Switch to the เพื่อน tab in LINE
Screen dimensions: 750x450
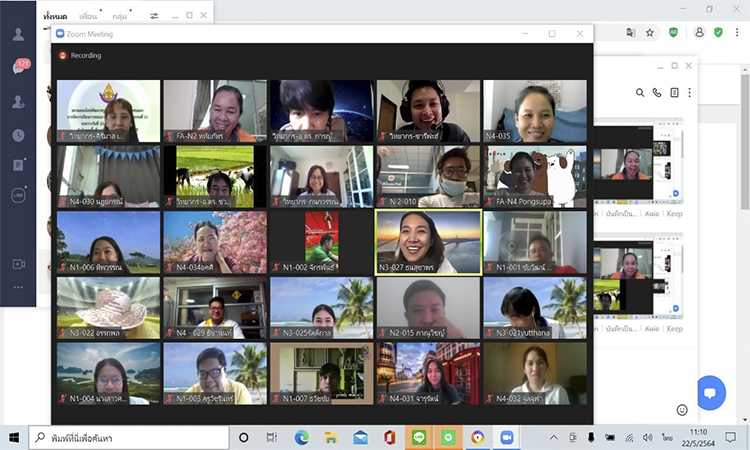(88, 16)
